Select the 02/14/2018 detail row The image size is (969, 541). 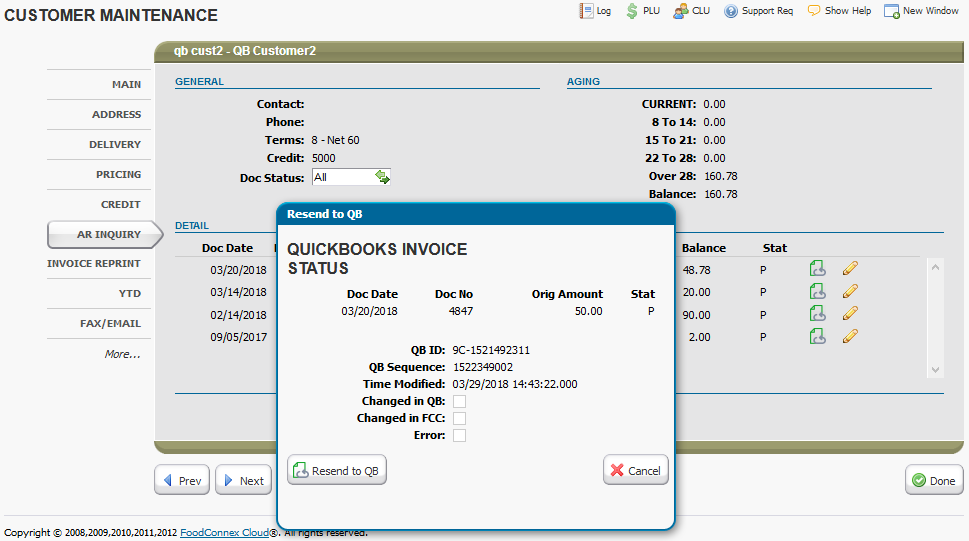[239, 315]
